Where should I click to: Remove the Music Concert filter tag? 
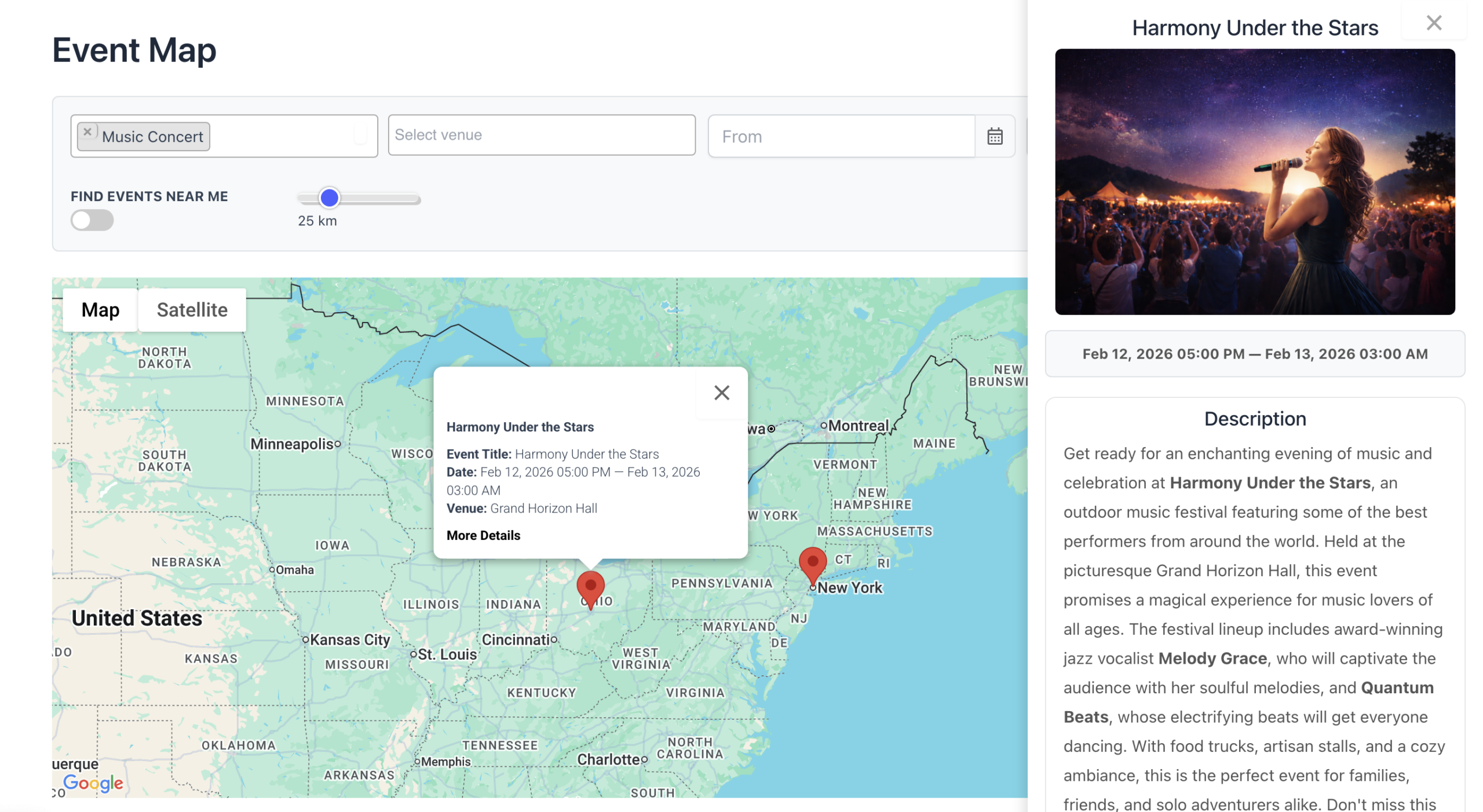pos(87,131)
